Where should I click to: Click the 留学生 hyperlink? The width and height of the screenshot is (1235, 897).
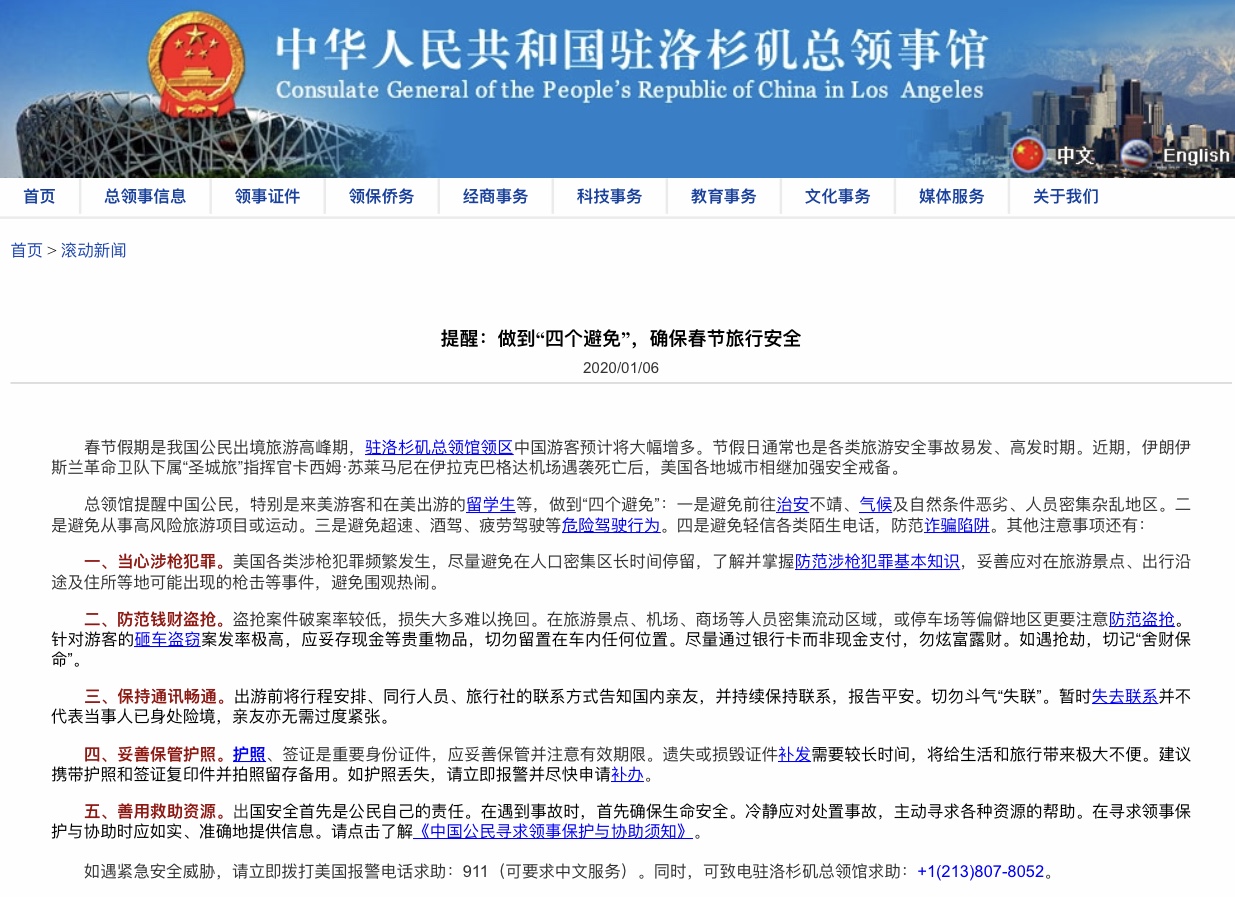pos(491,504)
